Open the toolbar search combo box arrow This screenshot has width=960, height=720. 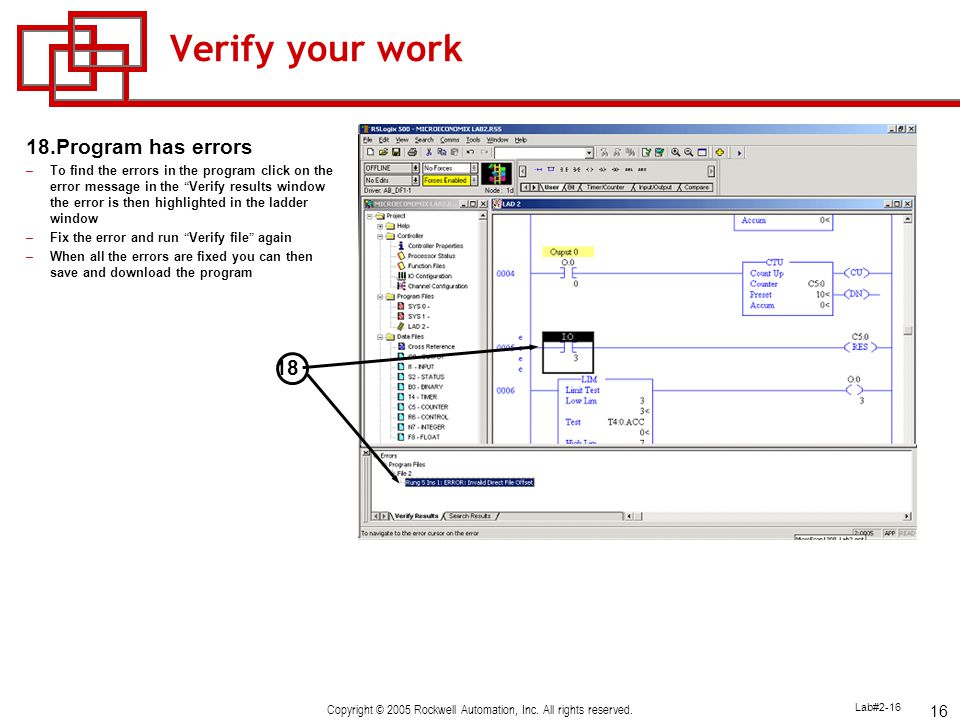coord(588,152)
